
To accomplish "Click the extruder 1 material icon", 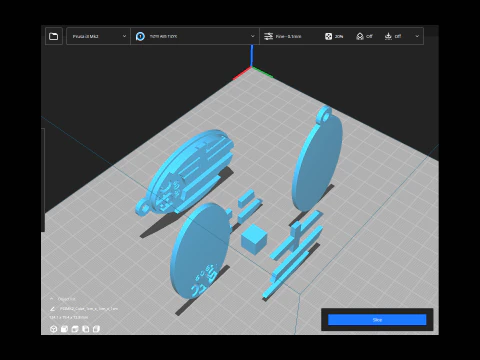I will [x=140, y=36].
